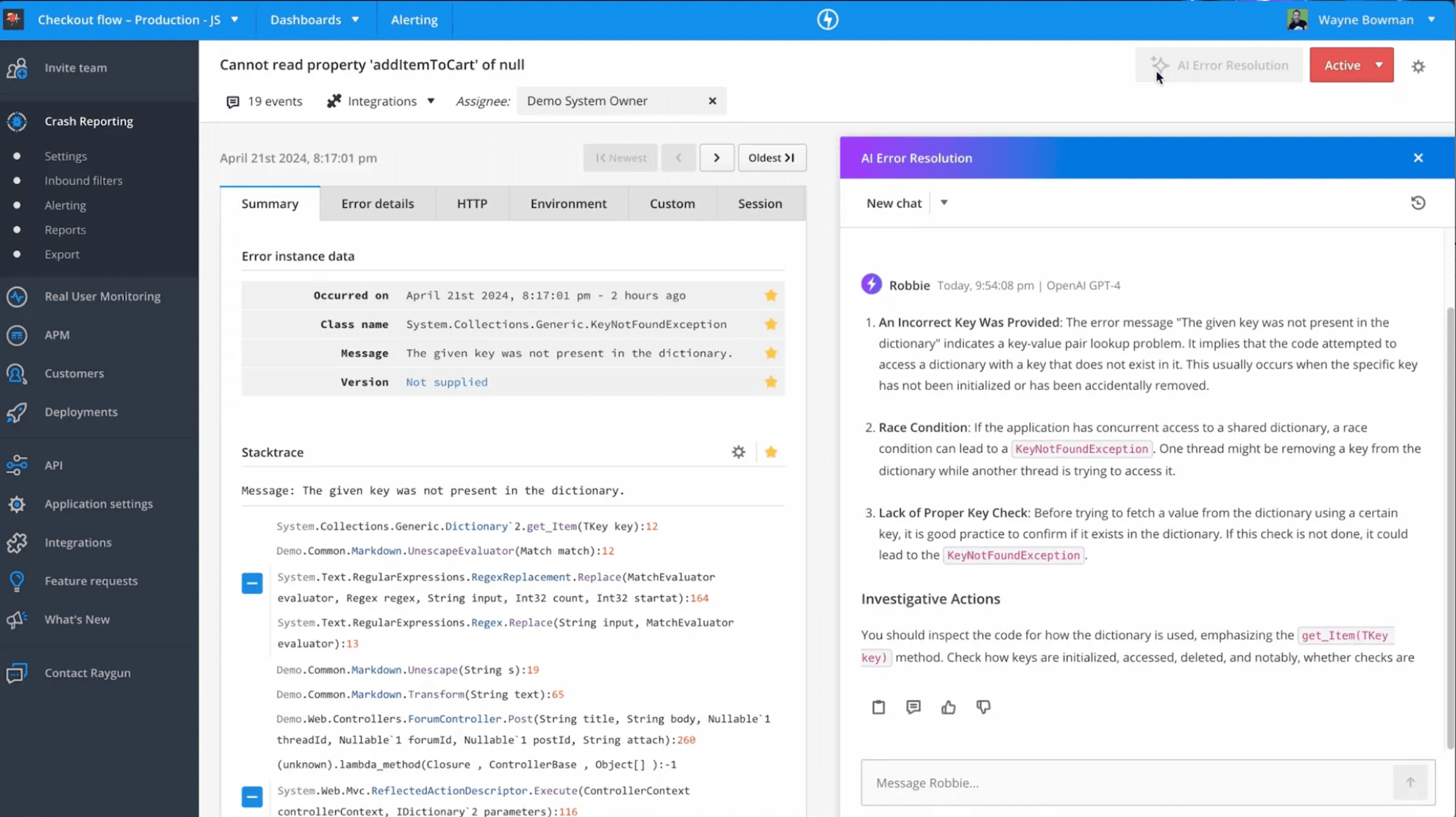Viewport: 1456px width, 817px height.
Task: Click the Not supplied version link
Action: (x=447, y=382)
